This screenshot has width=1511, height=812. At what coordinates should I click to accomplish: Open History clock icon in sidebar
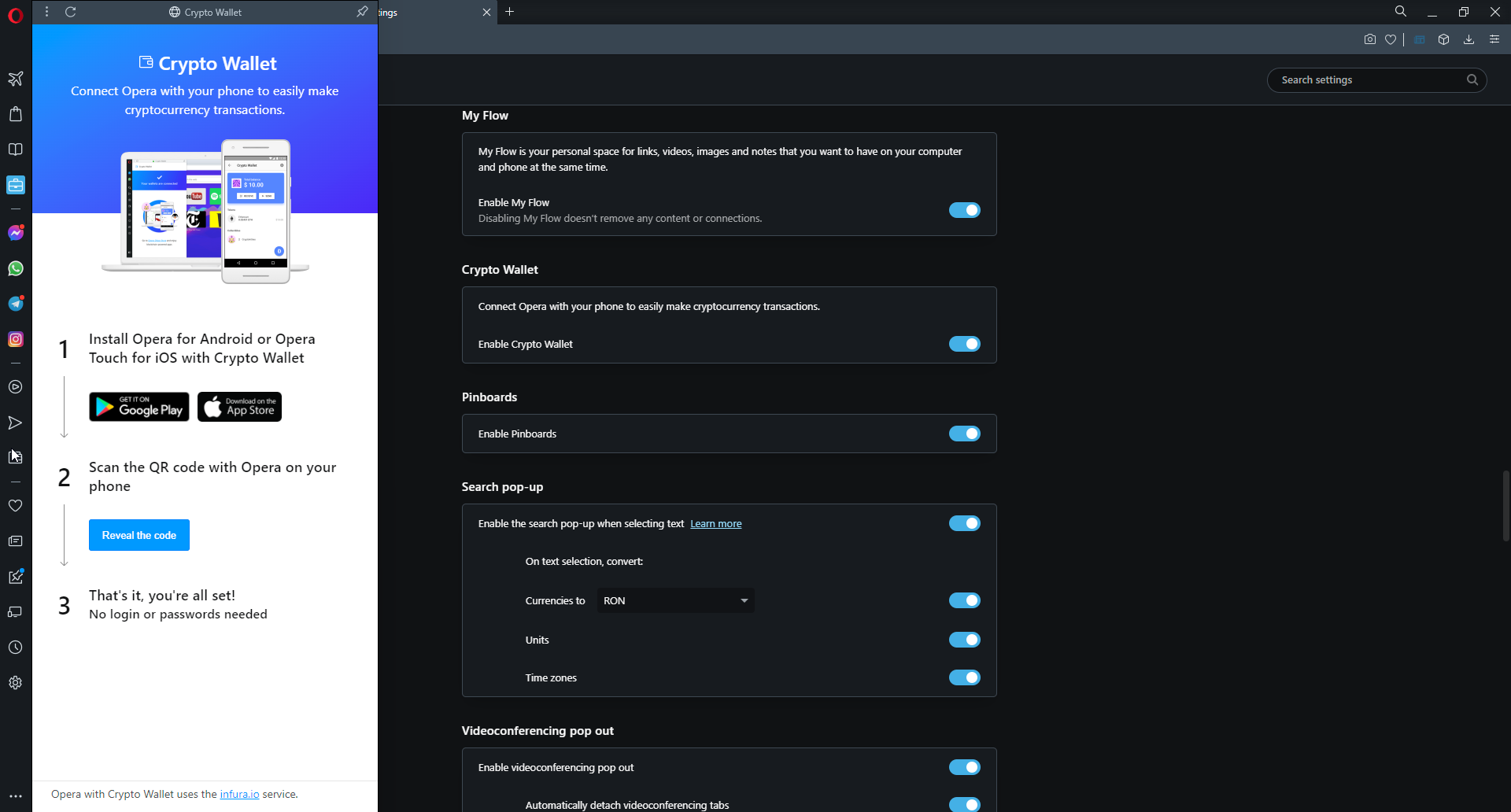click(16, 648)
